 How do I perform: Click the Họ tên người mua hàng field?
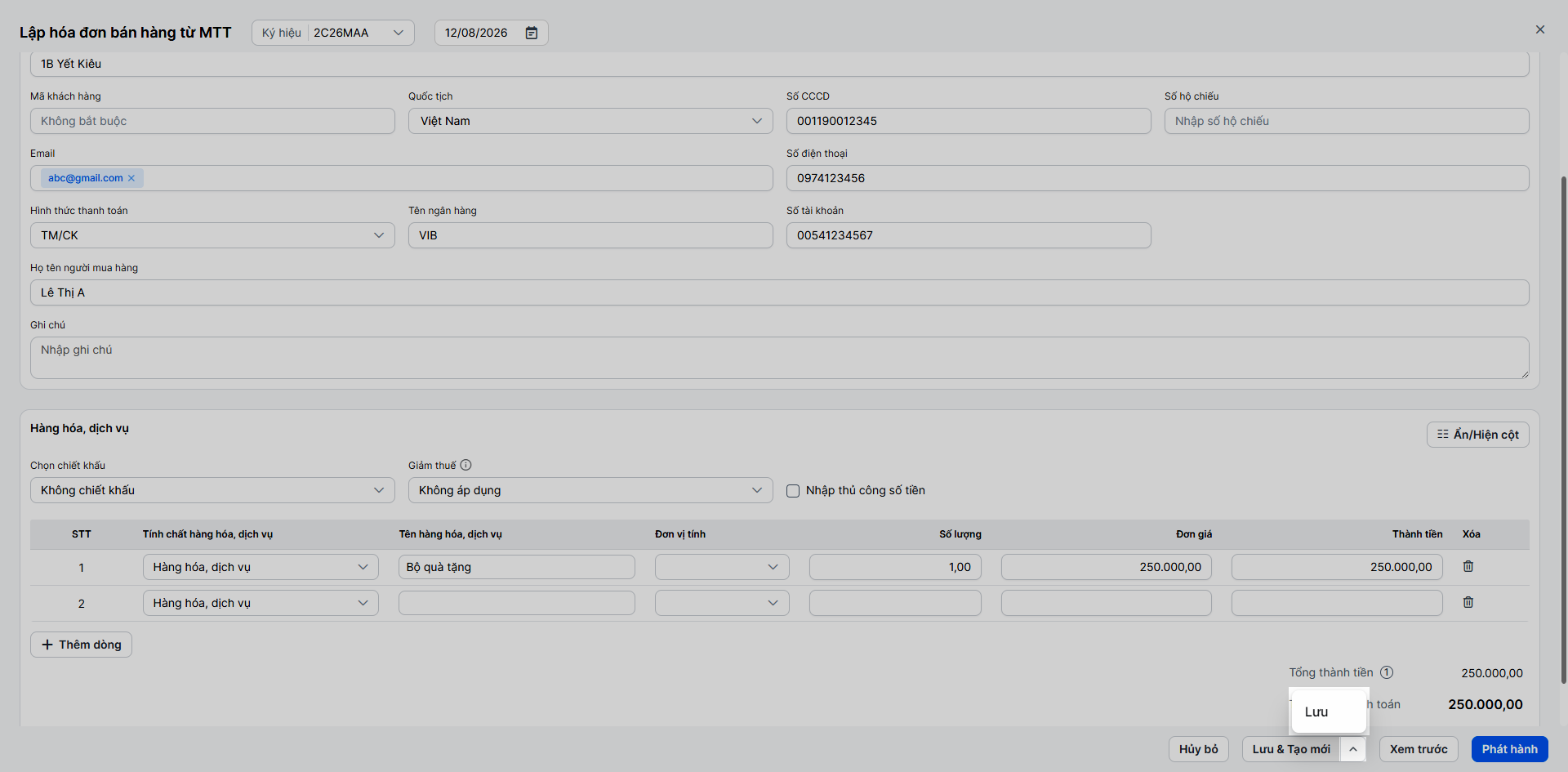click(x=779, y=292)
